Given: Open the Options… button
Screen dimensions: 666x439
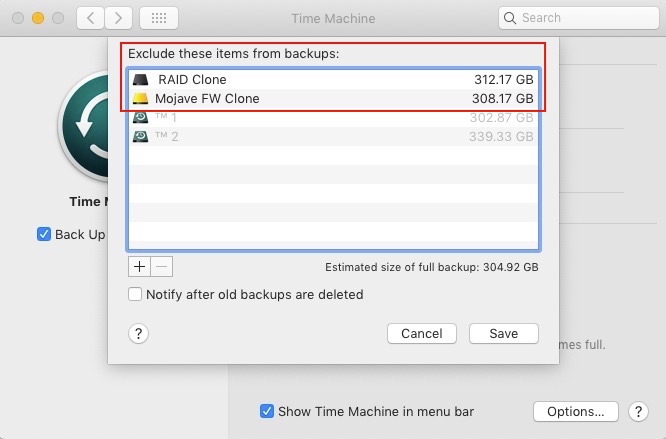Looking at the screenshot, I should [575, 411].
